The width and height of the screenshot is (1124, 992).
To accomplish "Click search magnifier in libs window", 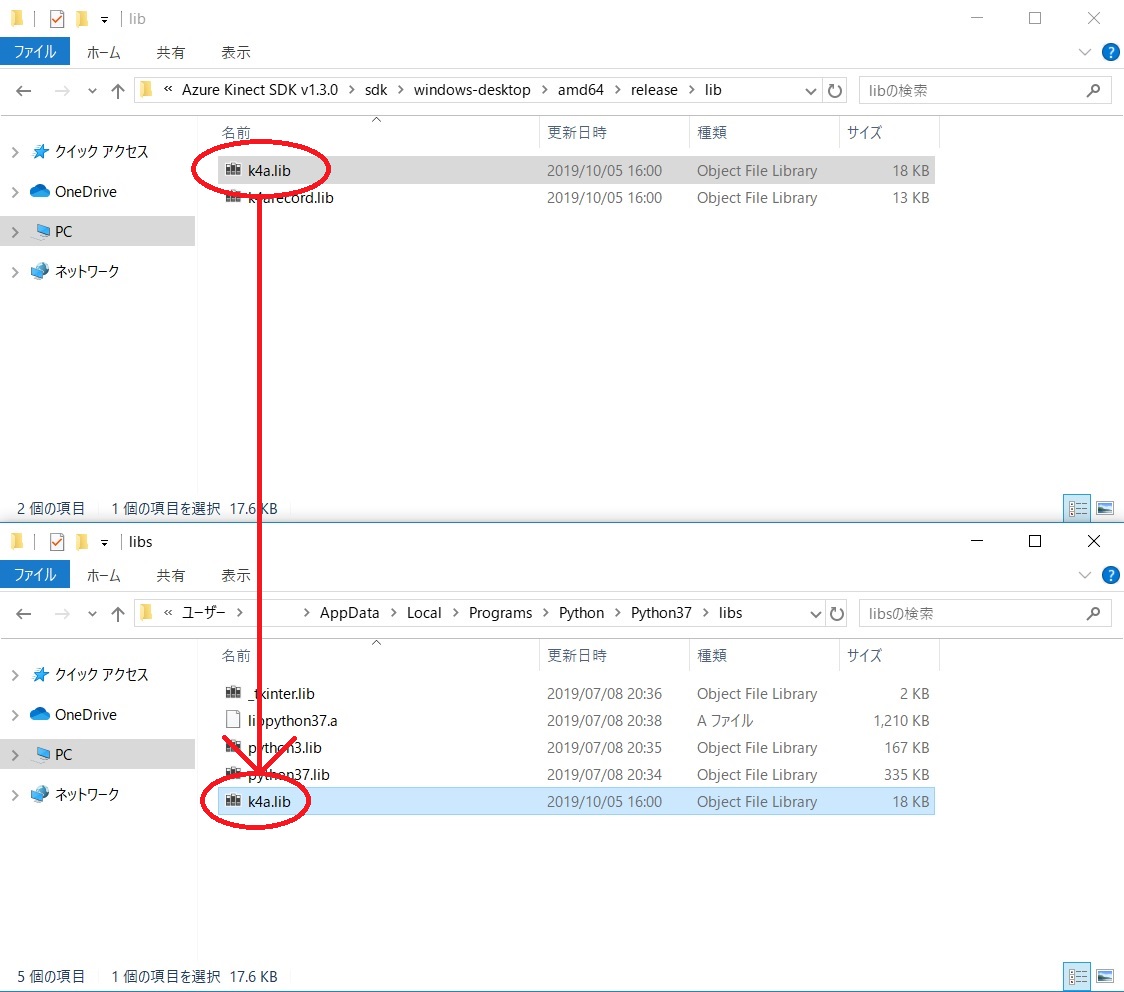I will pyautogui.click(x=1093, y=614).
